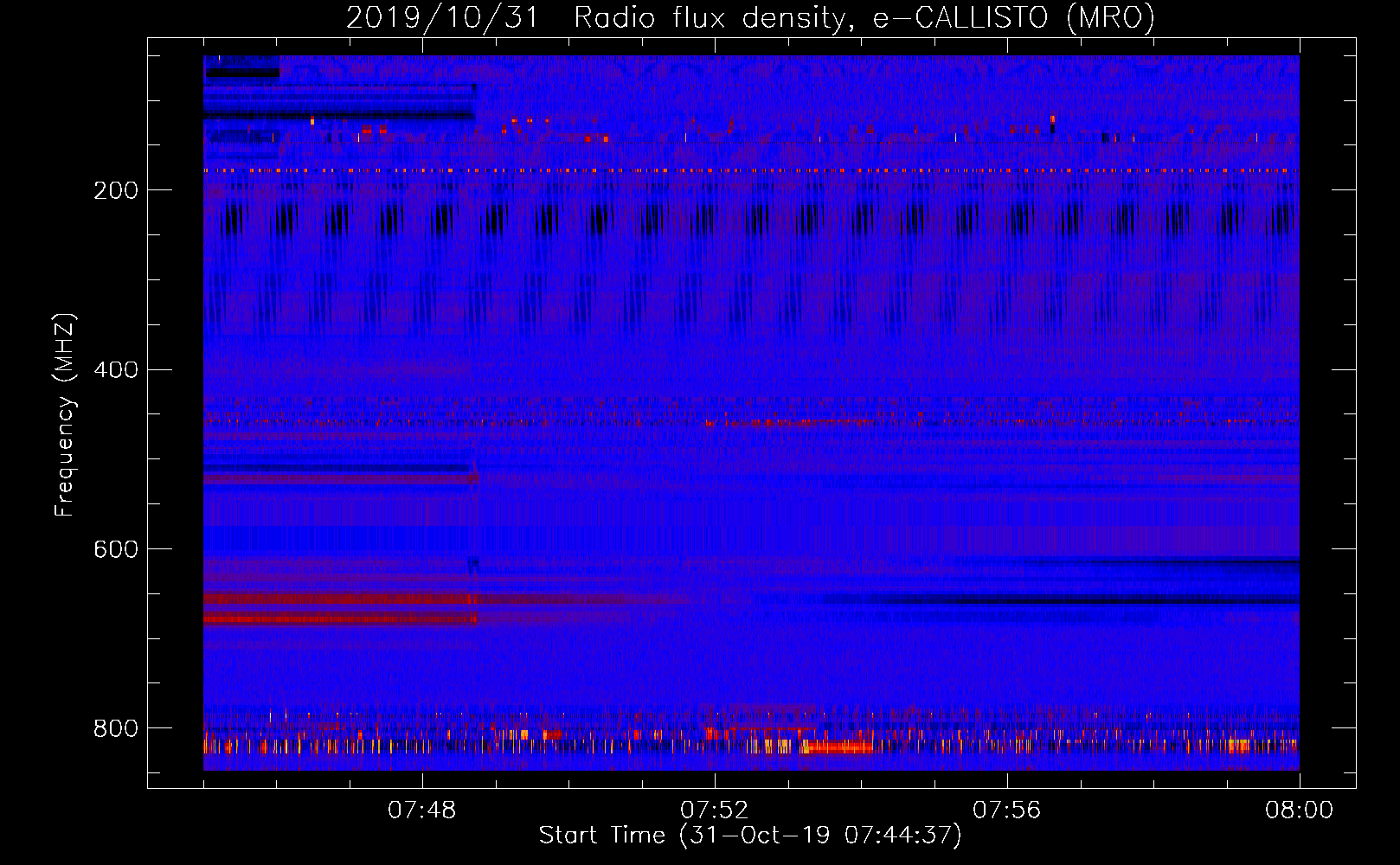
Task: Click the plot title 'Radio flux density, e-CALLISTO (MRO)'
Action: pyautogui.click(x=864, y=17)
